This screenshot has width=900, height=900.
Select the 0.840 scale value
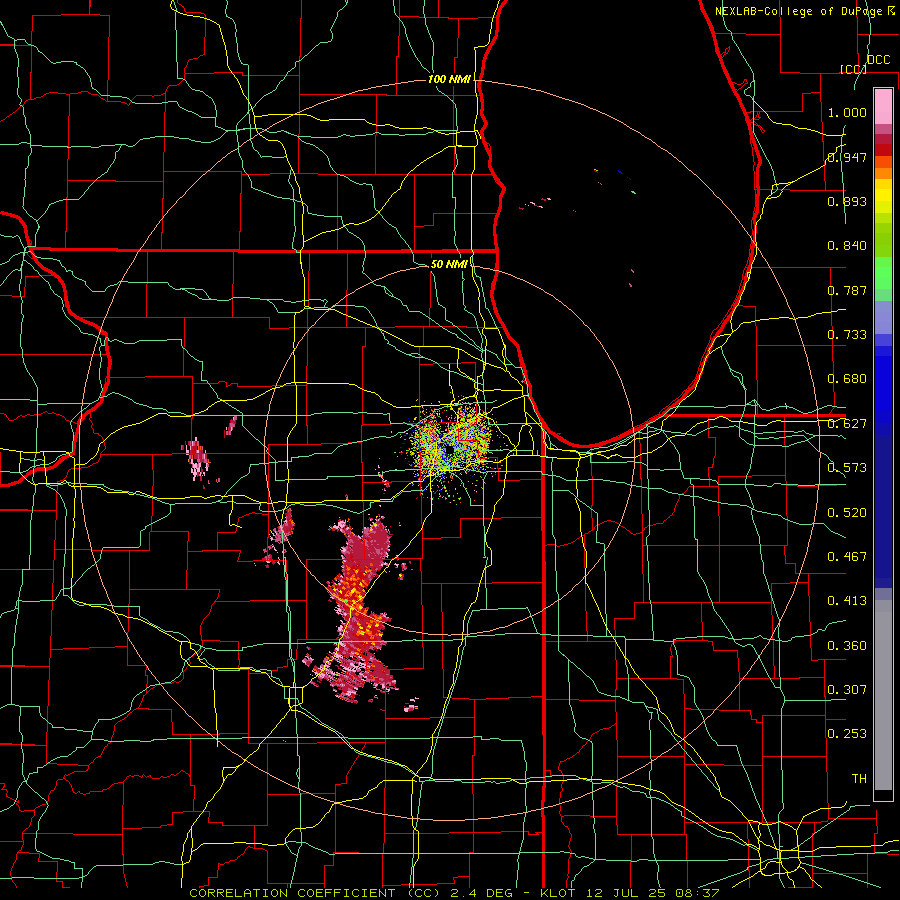847,246
